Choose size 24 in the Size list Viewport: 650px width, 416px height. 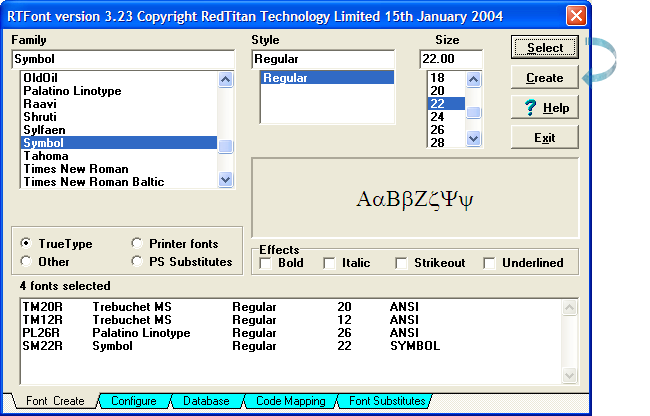[446, 117]
